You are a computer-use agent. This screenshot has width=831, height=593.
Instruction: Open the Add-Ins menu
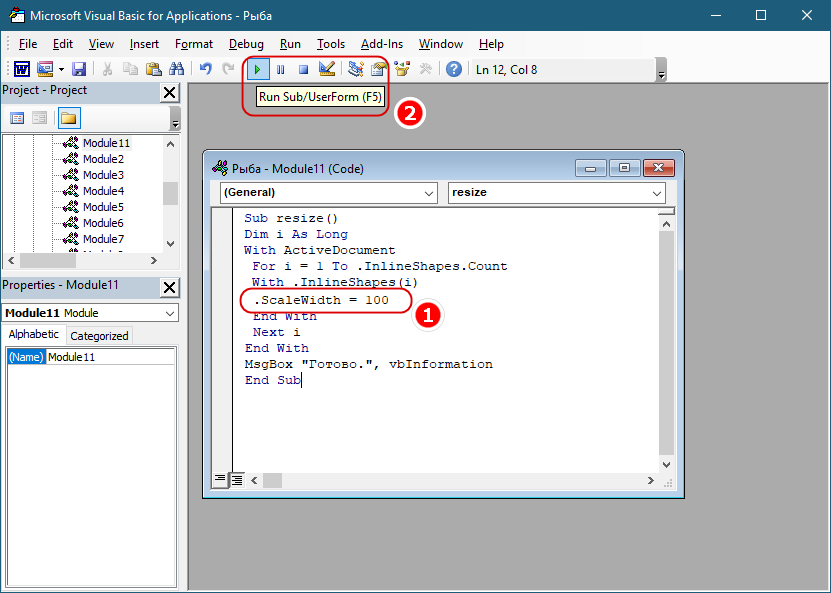[x=382, y=44]
